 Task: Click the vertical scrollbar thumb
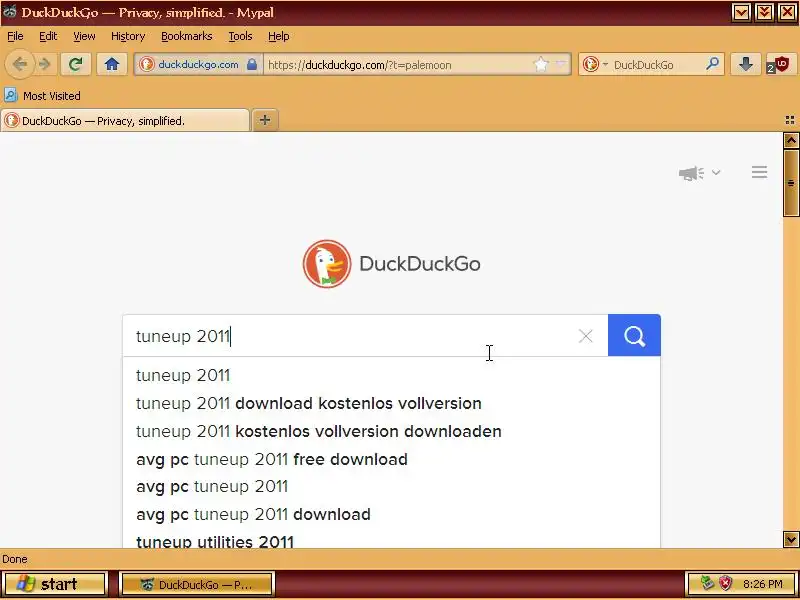coord(791,183)
